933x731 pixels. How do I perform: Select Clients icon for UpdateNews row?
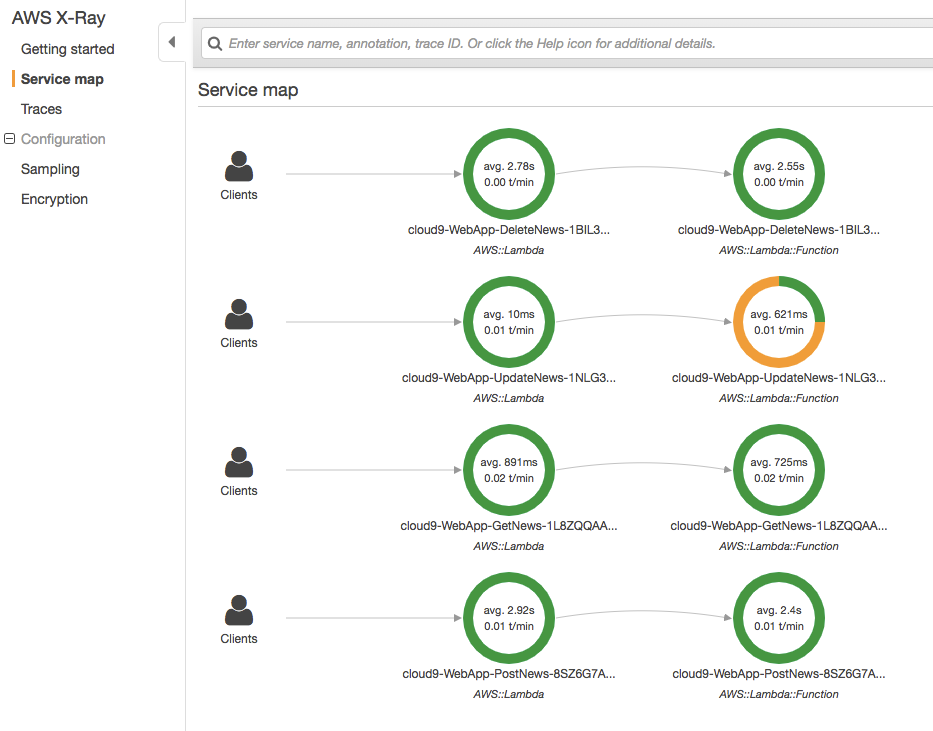[239, 314]
